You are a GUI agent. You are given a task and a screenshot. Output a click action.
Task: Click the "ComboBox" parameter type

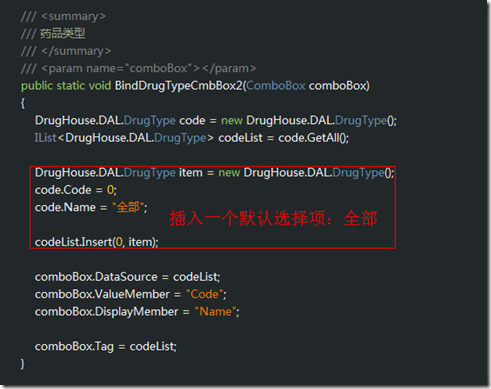pos(276,86)
